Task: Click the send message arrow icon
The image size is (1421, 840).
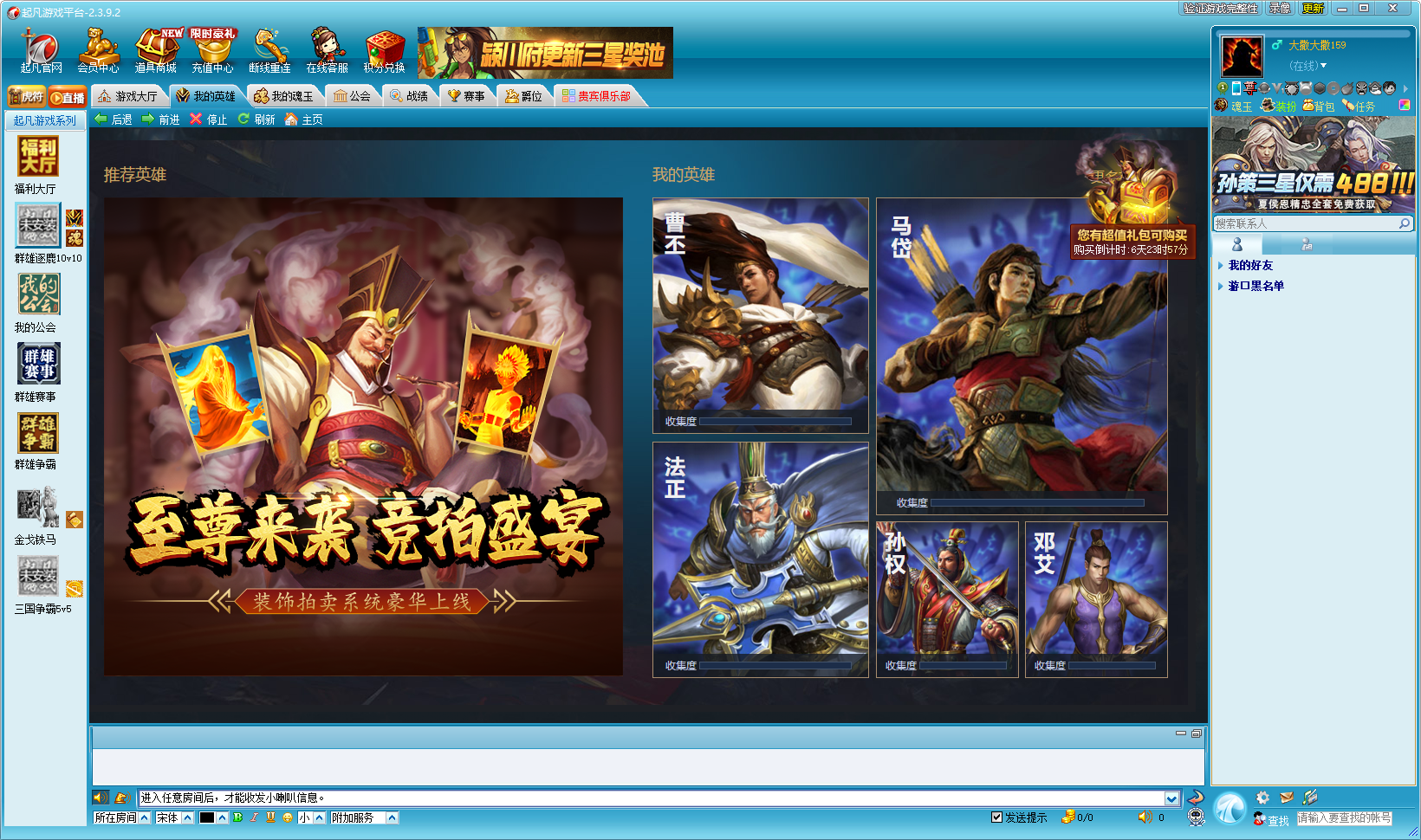Action: 1195,798
